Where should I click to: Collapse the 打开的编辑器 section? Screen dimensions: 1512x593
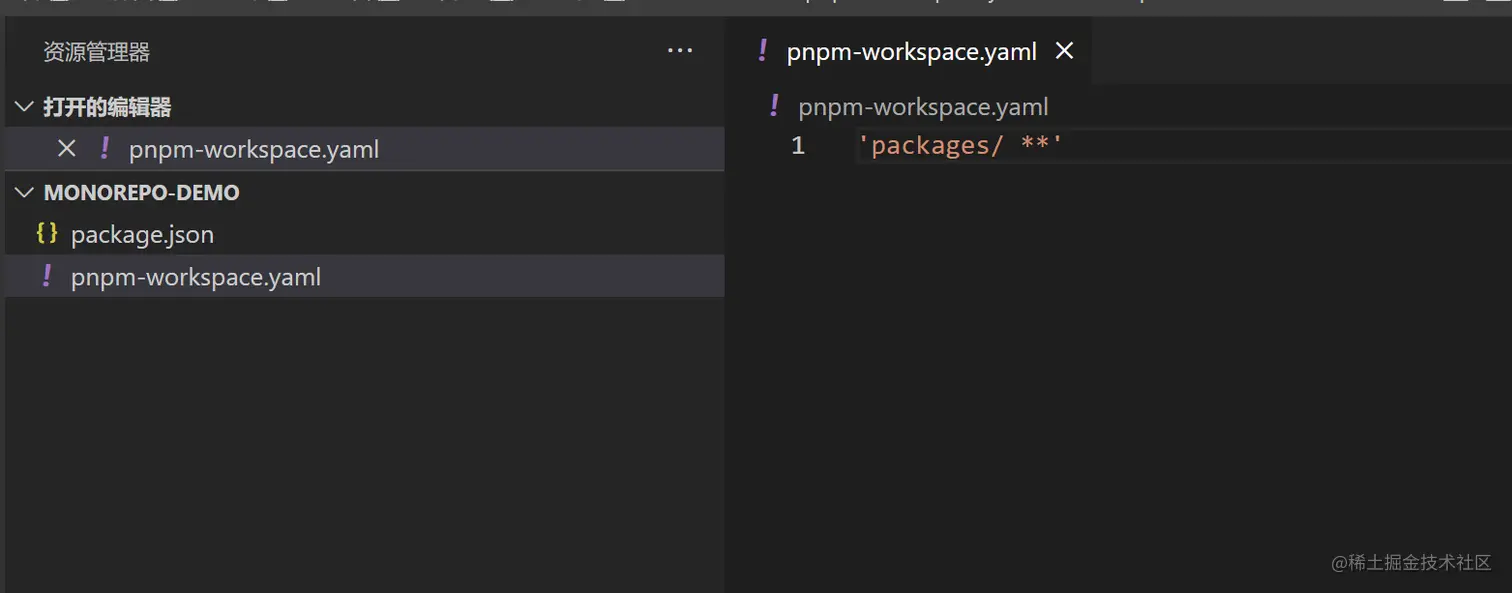24,107
